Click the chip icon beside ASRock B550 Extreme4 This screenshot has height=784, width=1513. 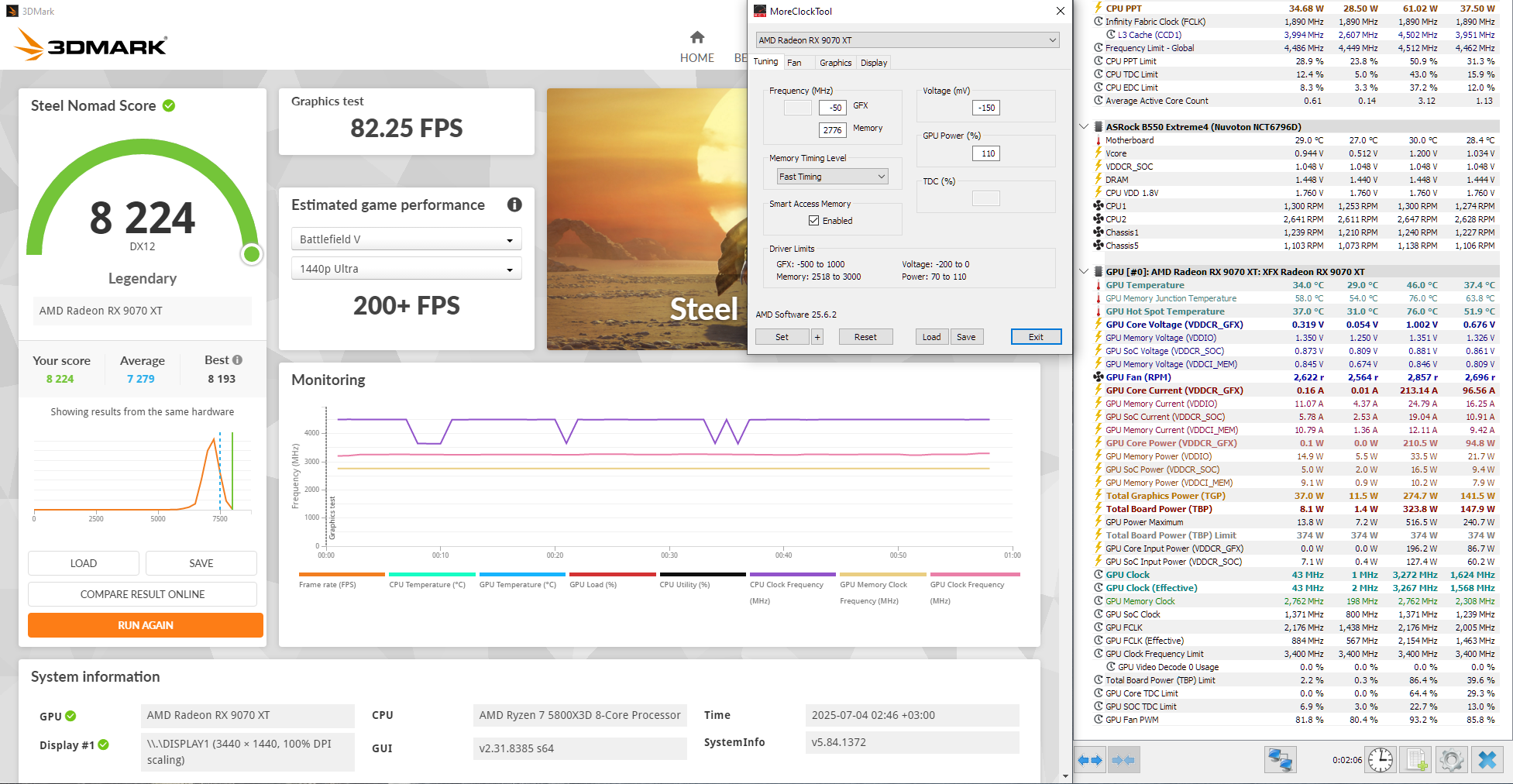1098,127
